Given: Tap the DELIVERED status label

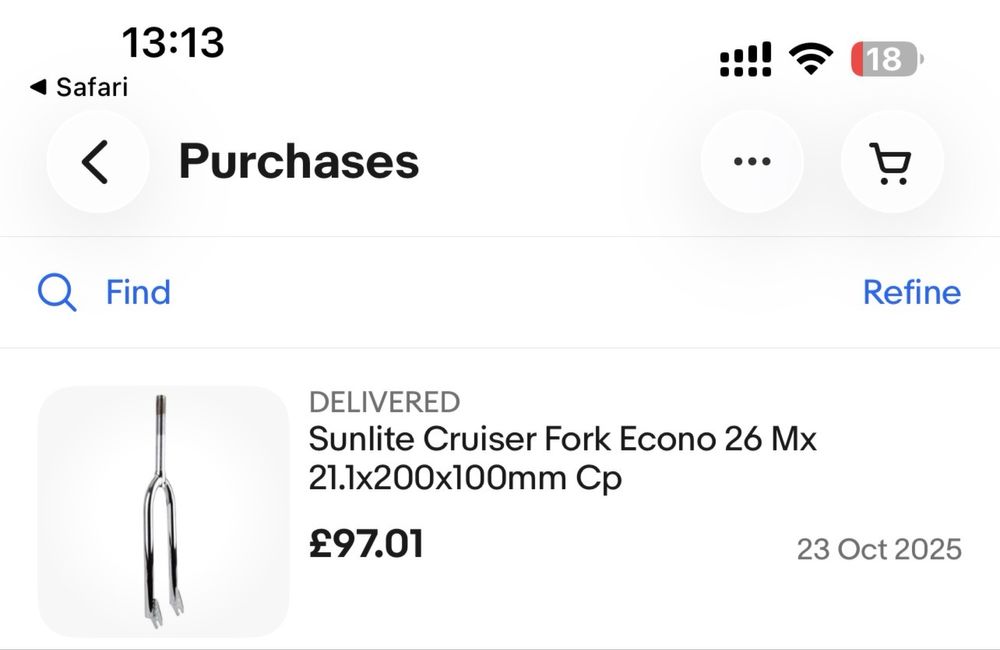Looking at the screenshot, I should point(384,402).
